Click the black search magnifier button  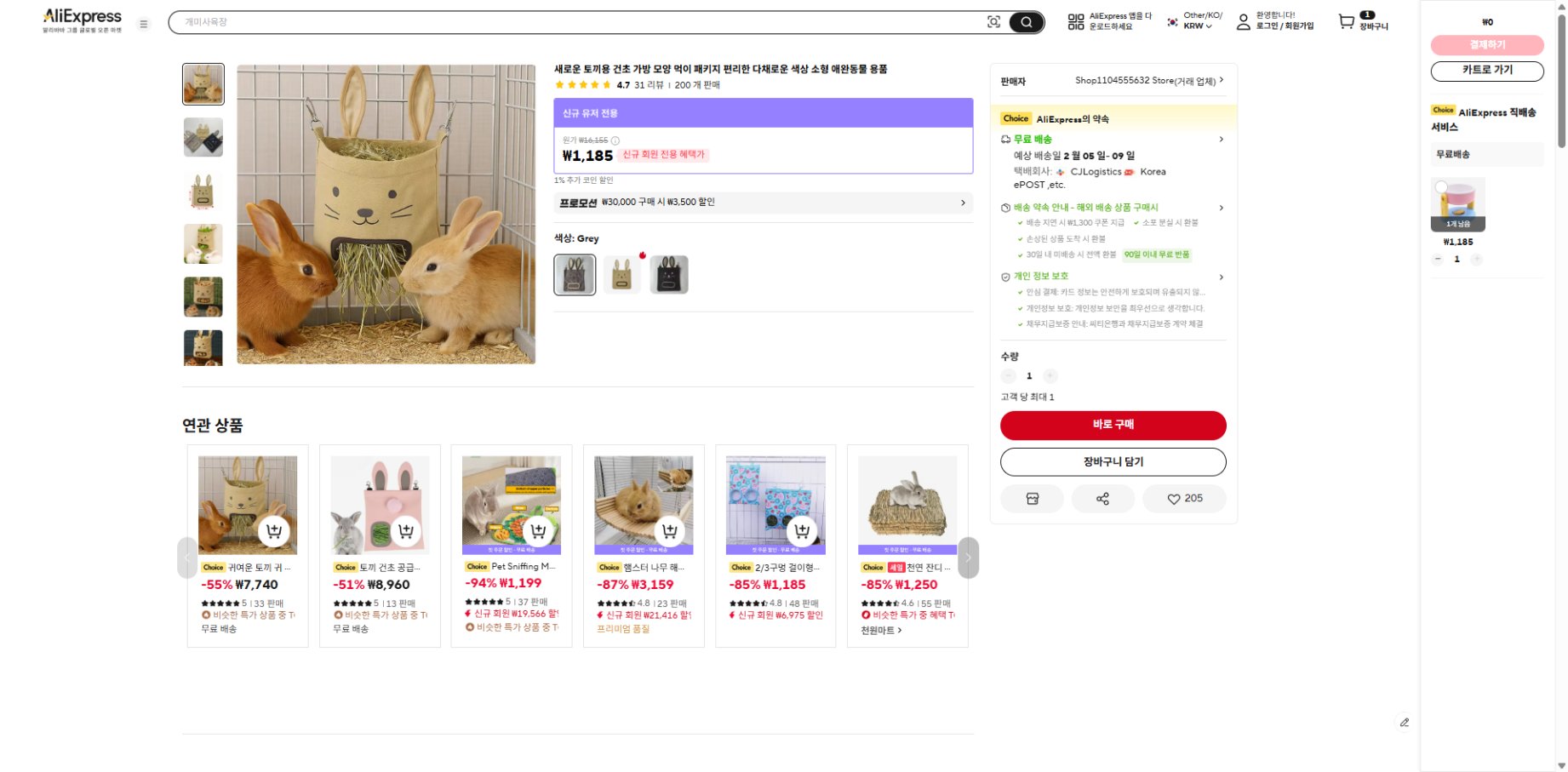point(1027,22)
